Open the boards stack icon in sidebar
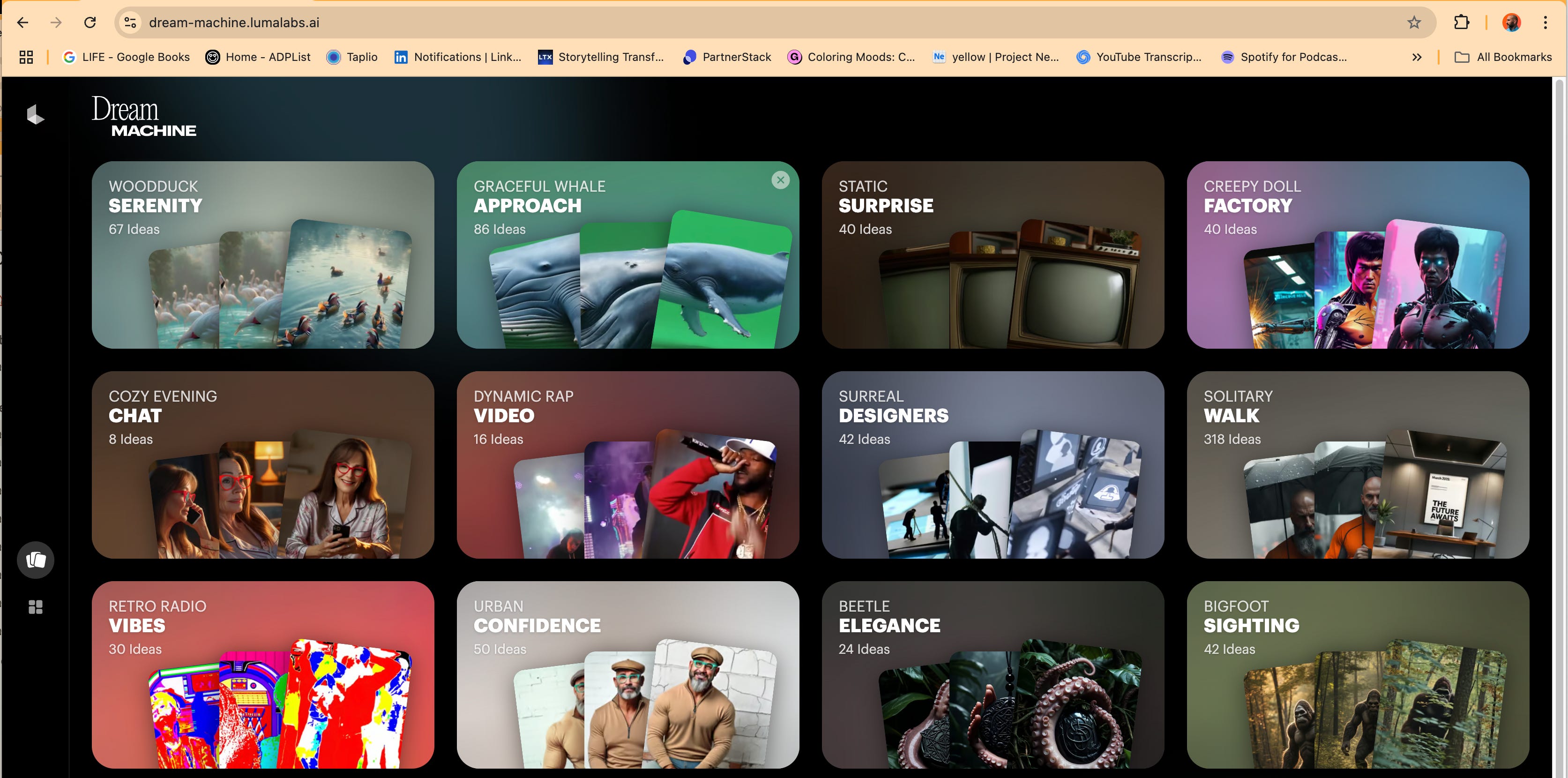The width and height of the screenshot is (1568, 778). point(35,560)
